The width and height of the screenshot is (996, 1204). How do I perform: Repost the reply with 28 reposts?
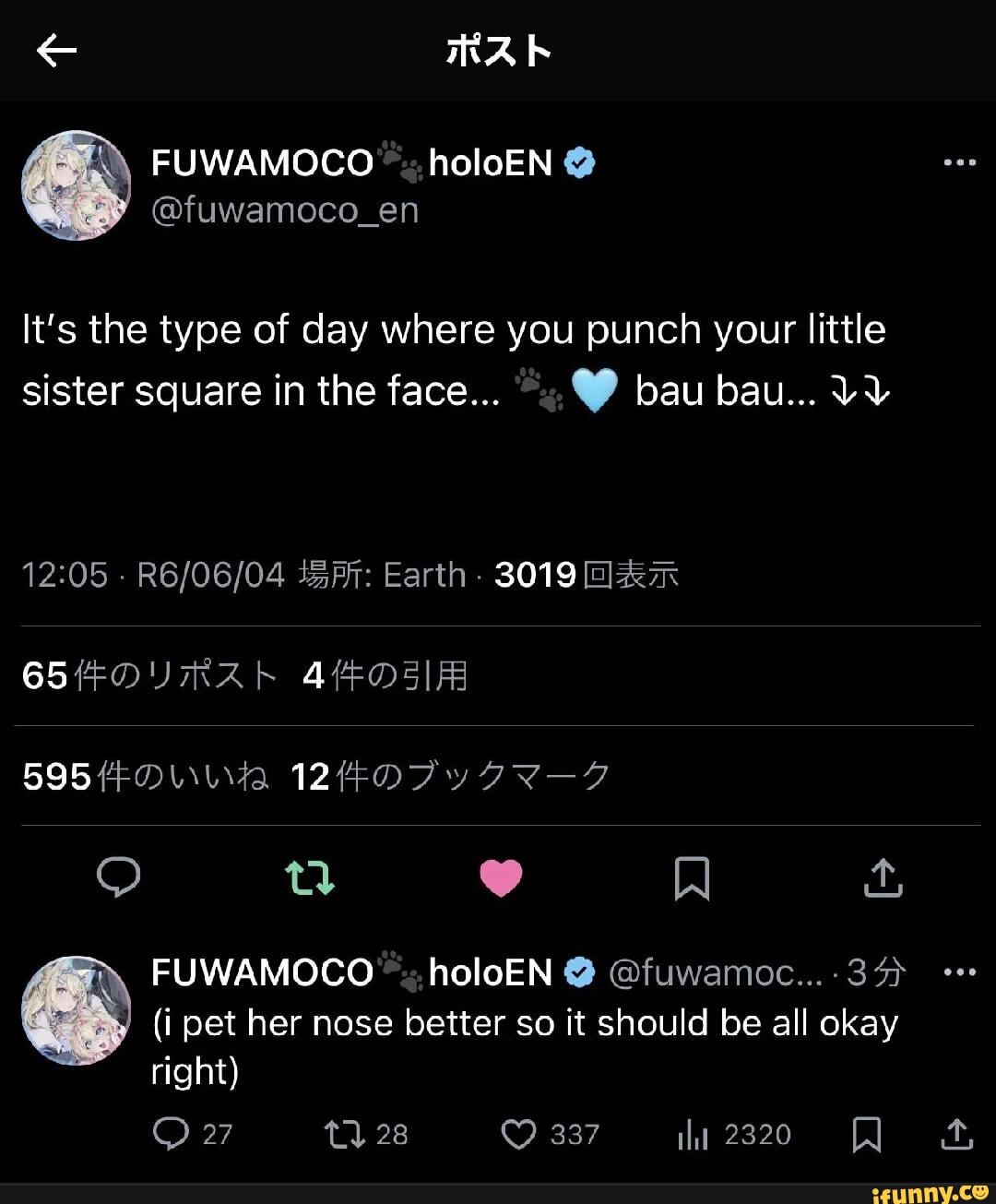(345, 1134)
